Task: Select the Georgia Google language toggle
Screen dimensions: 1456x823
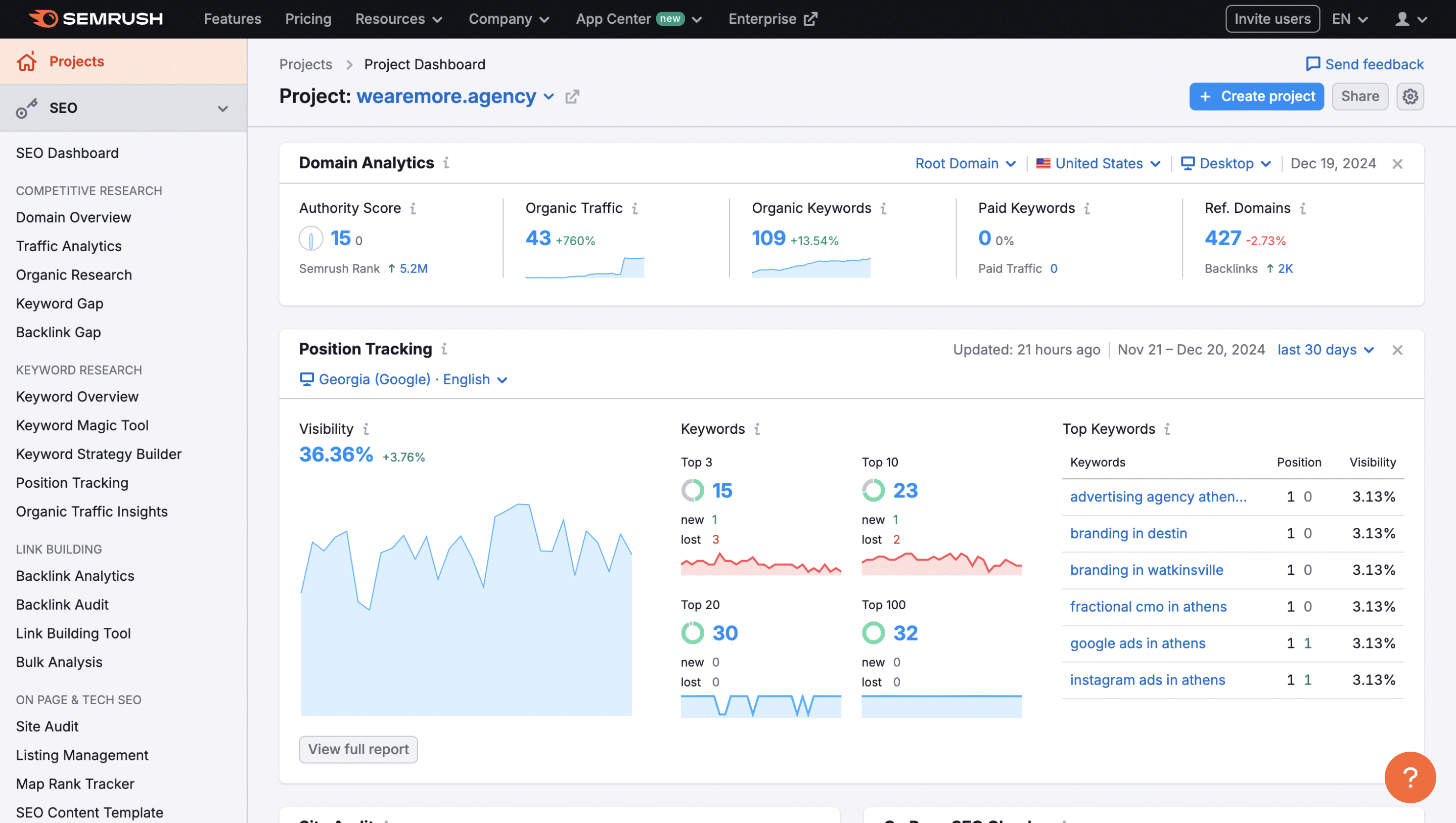Action: [404, 378]
